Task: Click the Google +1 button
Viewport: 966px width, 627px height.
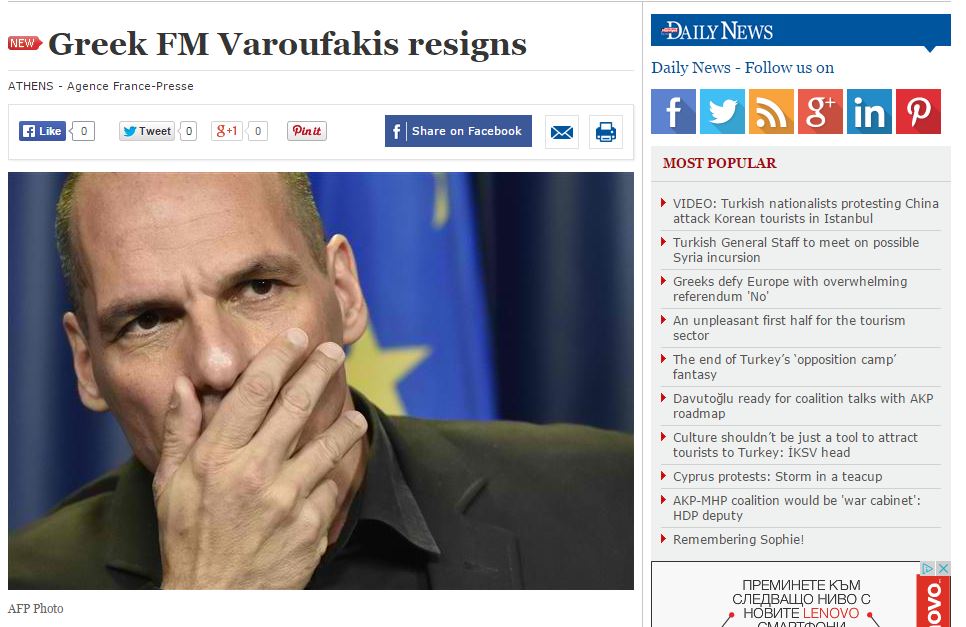Action: click(x=227, y=131)
